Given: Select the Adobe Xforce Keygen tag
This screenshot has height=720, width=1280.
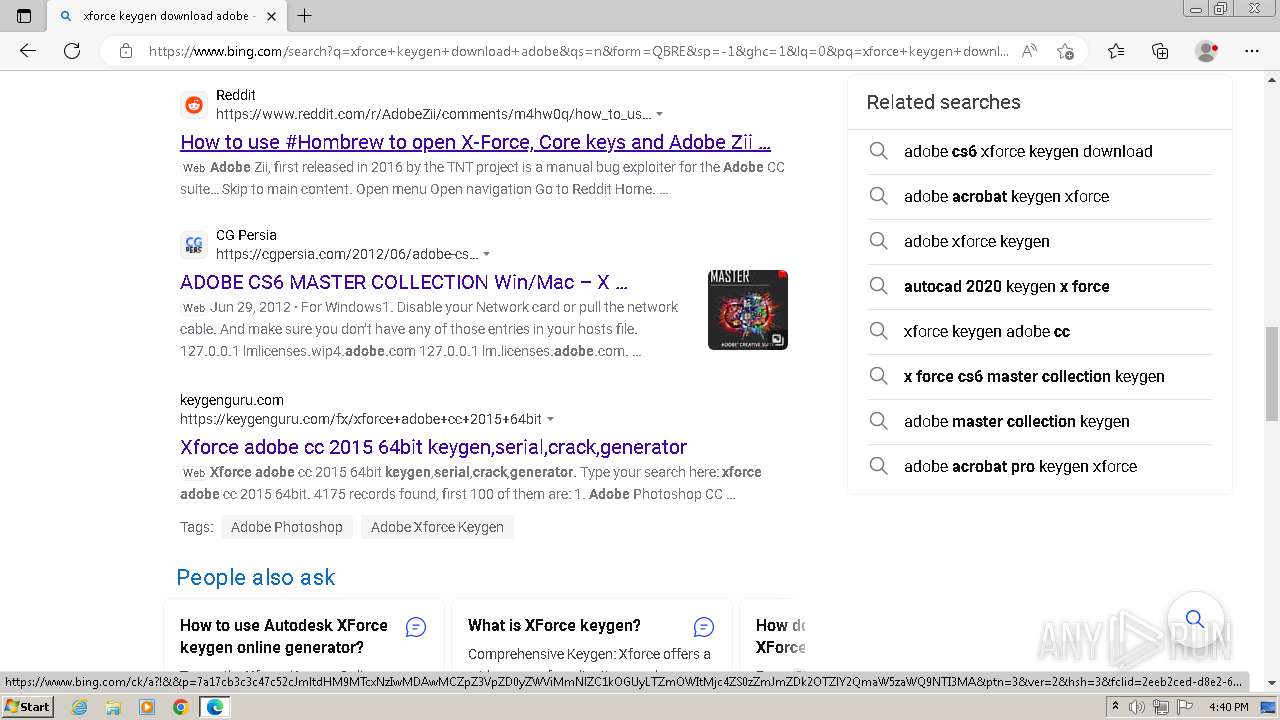Looking at the screenshot, I should pos(437,527).
